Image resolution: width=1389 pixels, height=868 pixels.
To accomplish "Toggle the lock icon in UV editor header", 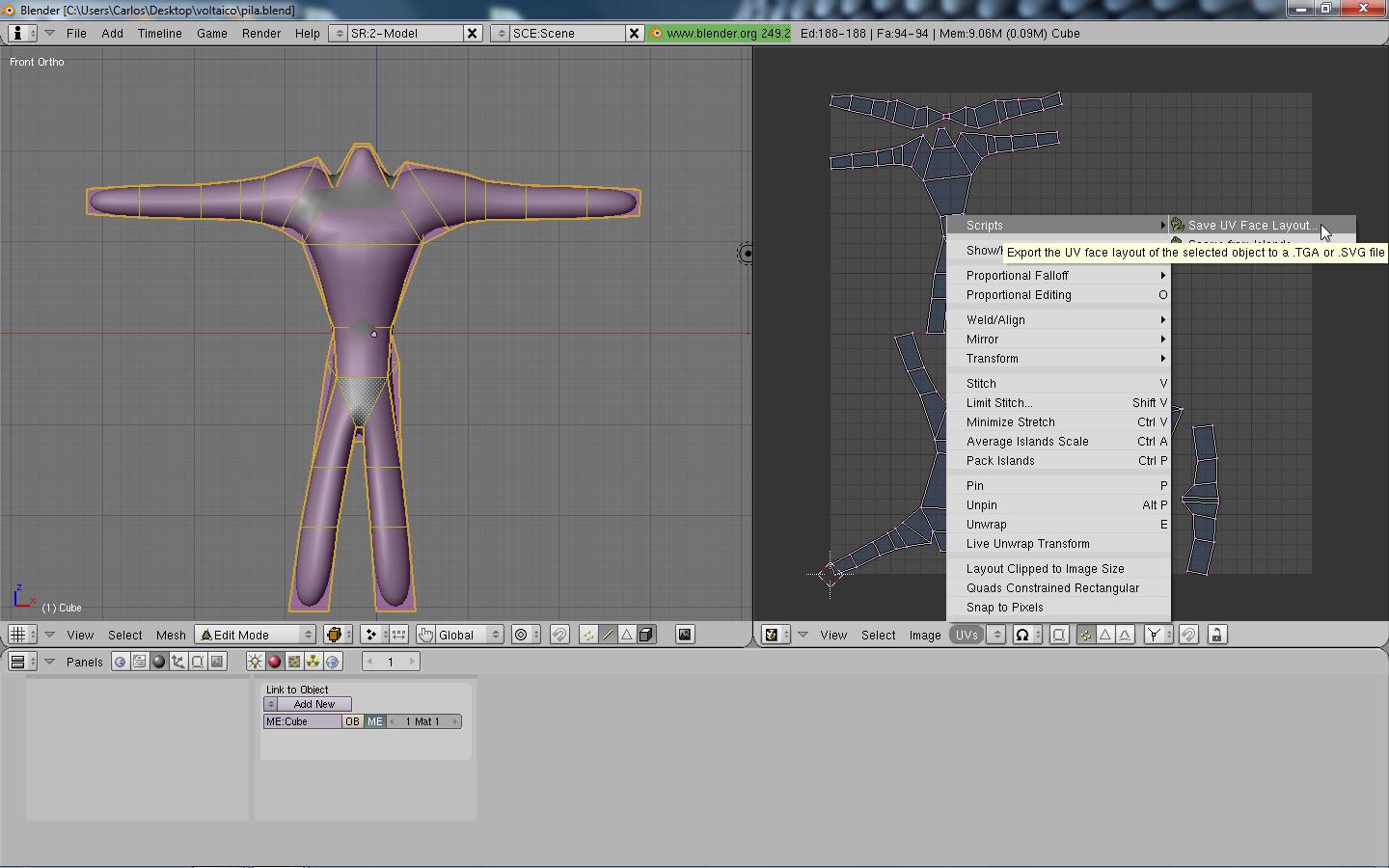I will pyautogui.click(x=1217, y=635).
